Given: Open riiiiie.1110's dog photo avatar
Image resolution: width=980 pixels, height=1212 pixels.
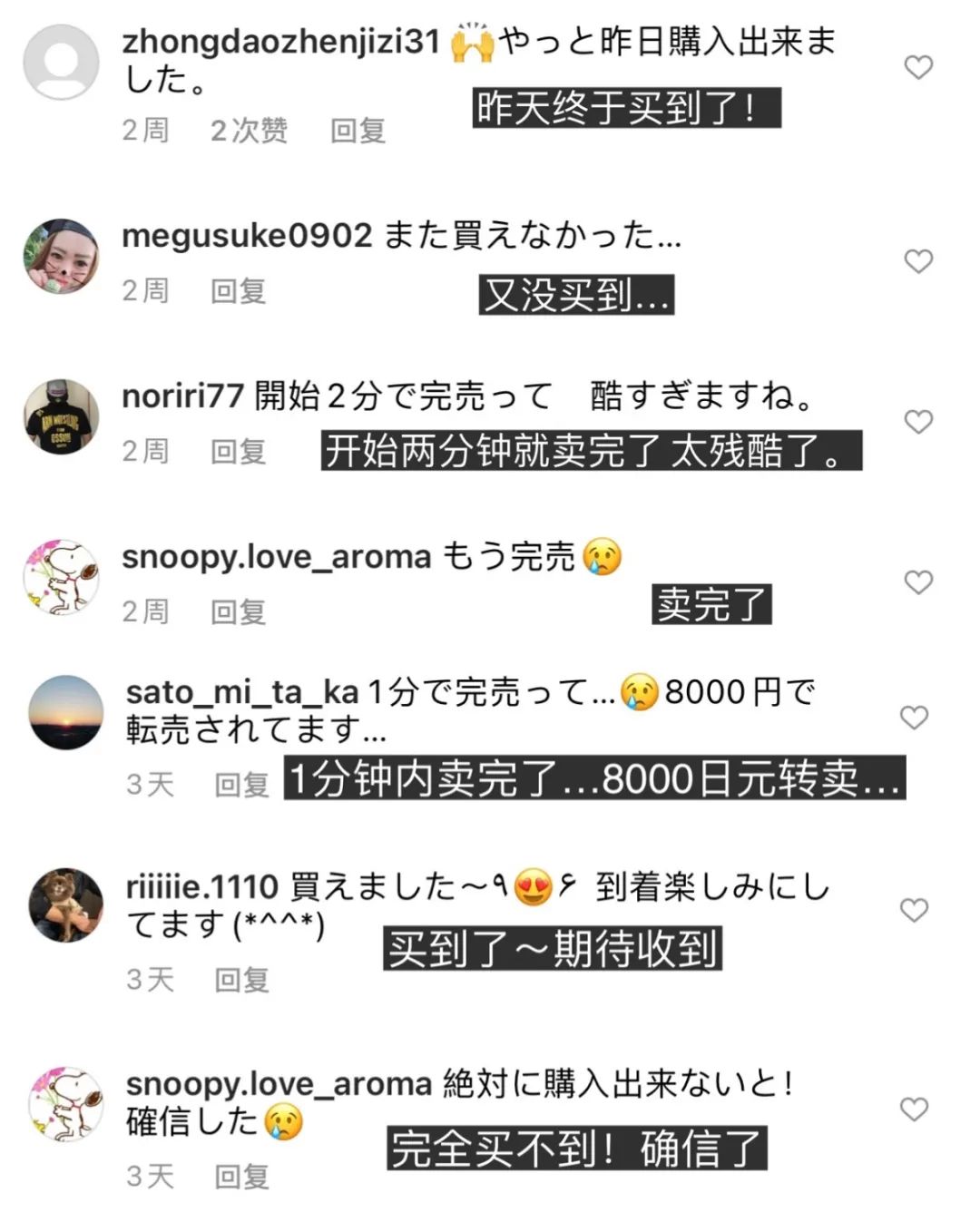Looking at the screenshot, I should (x=66, y=905).
